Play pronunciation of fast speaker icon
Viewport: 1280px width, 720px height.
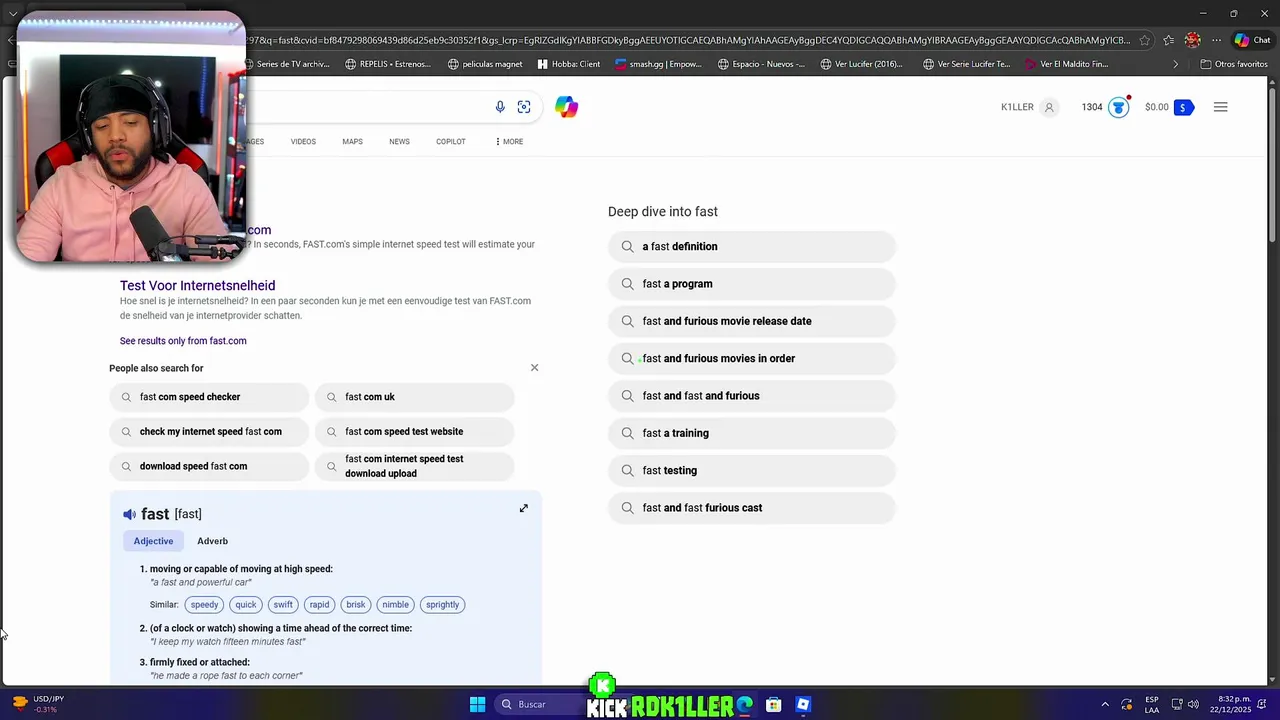pos(129,514)
